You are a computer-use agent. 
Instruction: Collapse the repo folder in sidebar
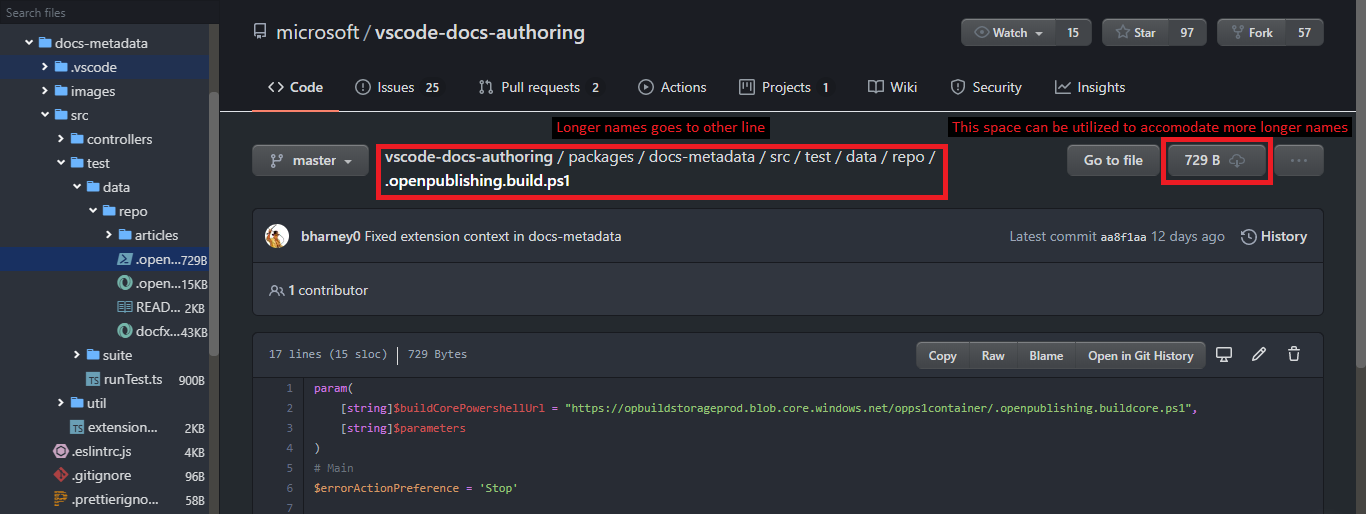coord(93,211)
